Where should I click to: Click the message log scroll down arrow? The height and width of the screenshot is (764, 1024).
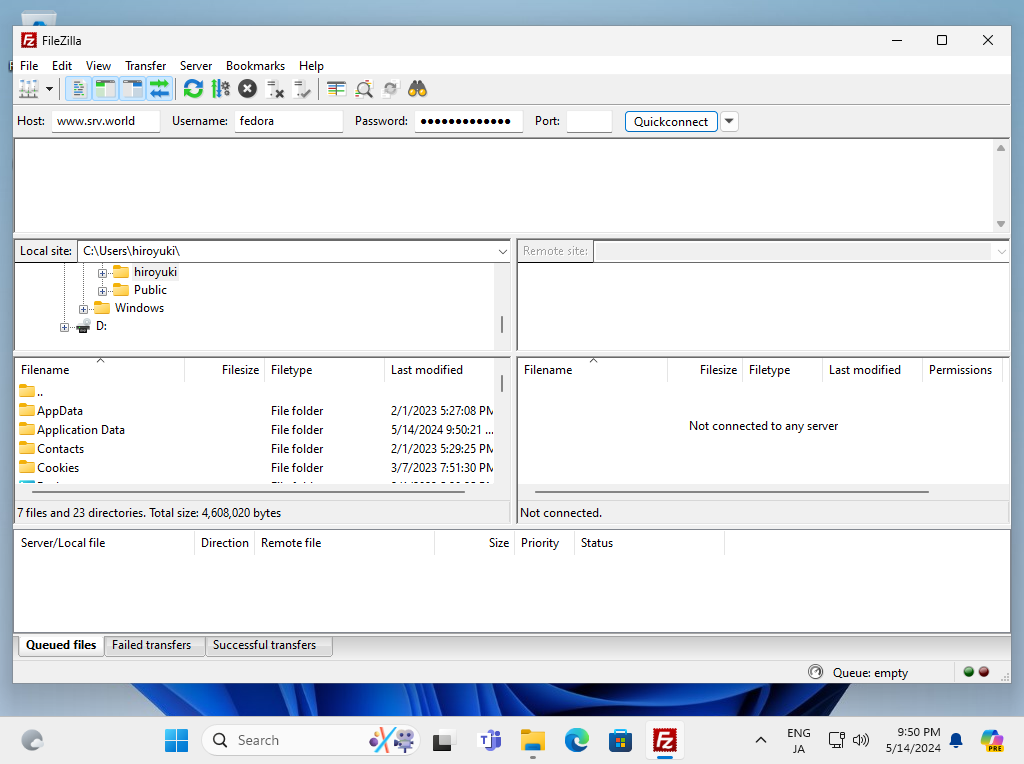click(x=1000, y=224)
